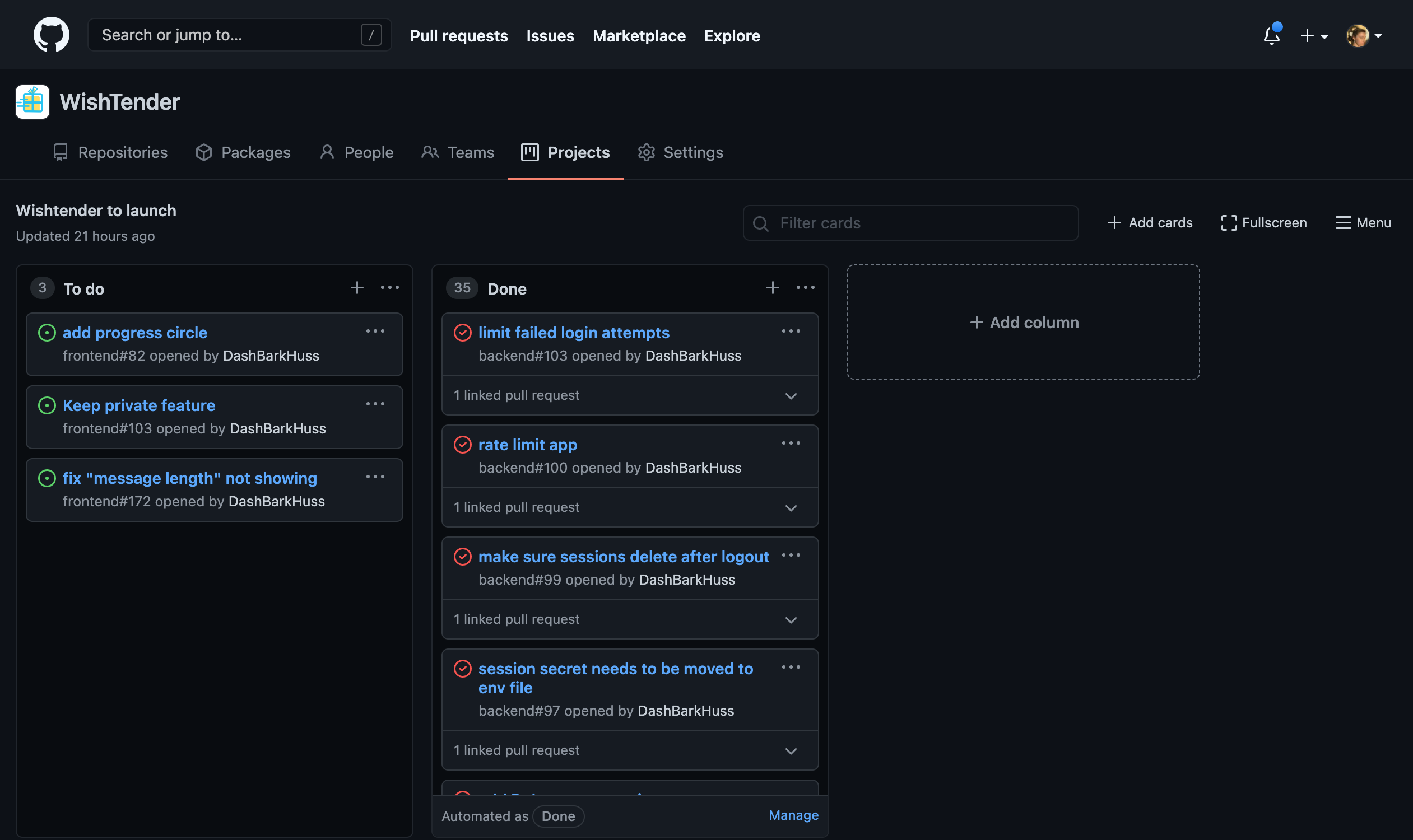Click DashBarkHuss on backend#100 card
1413x840 pixels.
click(693, 468)
